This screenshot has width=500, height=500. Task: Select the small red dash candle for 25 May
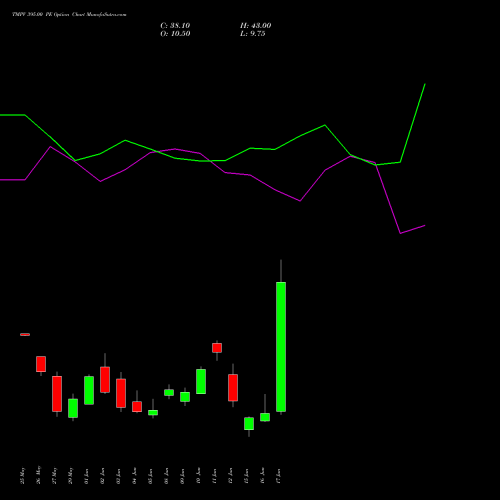pos(25,334)
